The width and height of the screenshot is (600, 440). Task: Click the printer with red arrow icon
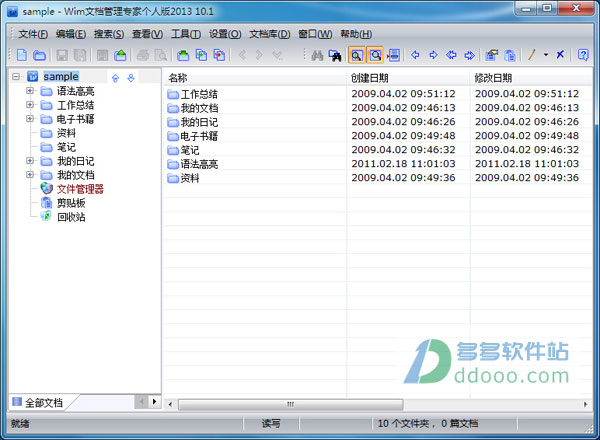(x=393, y=55)
